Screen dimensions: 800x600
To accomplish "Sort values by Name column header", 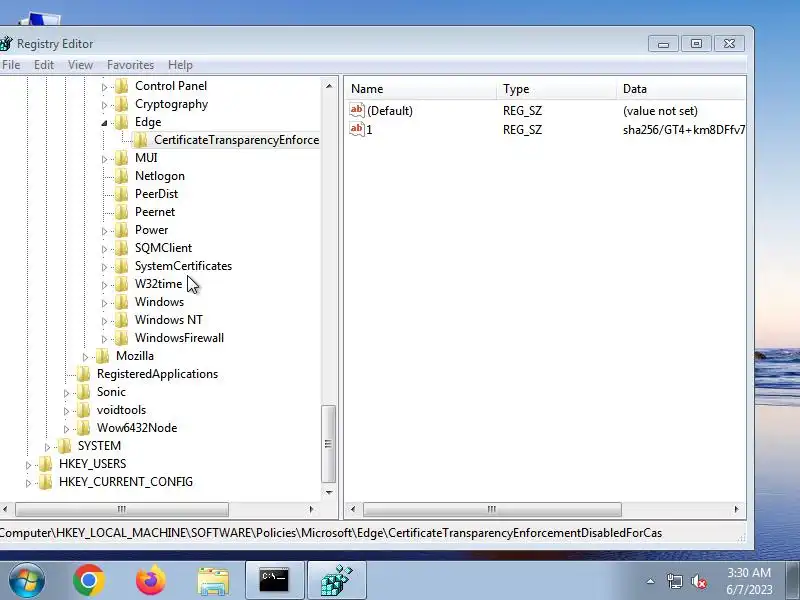I will tap(421, 89).
